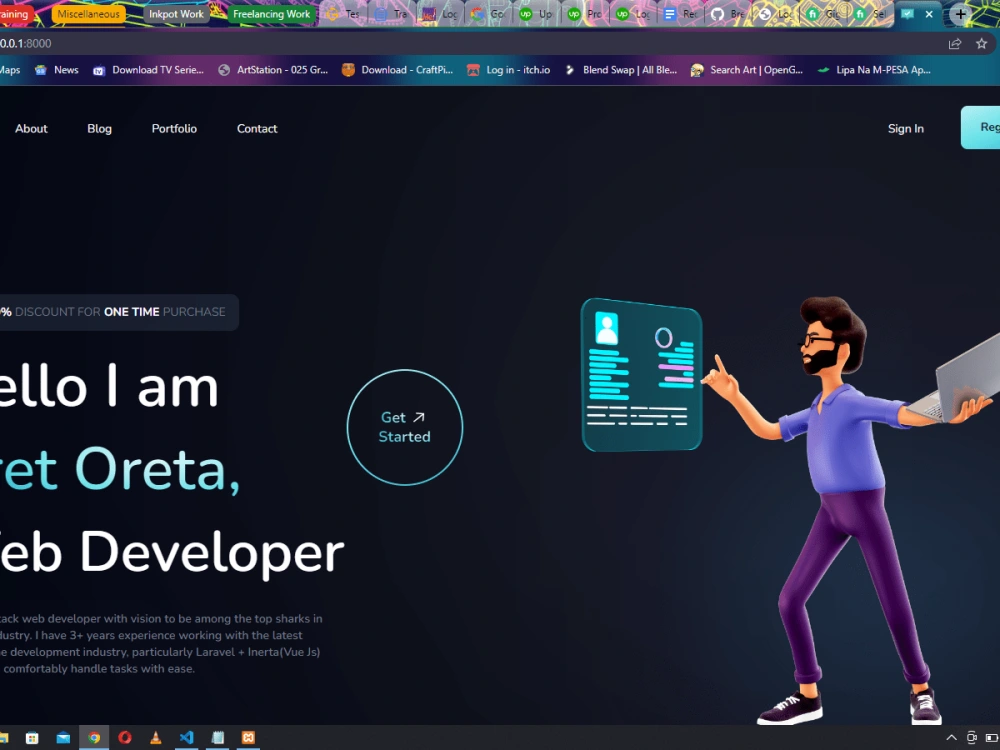Bookmark this page with the star icon

coord(982,43)
